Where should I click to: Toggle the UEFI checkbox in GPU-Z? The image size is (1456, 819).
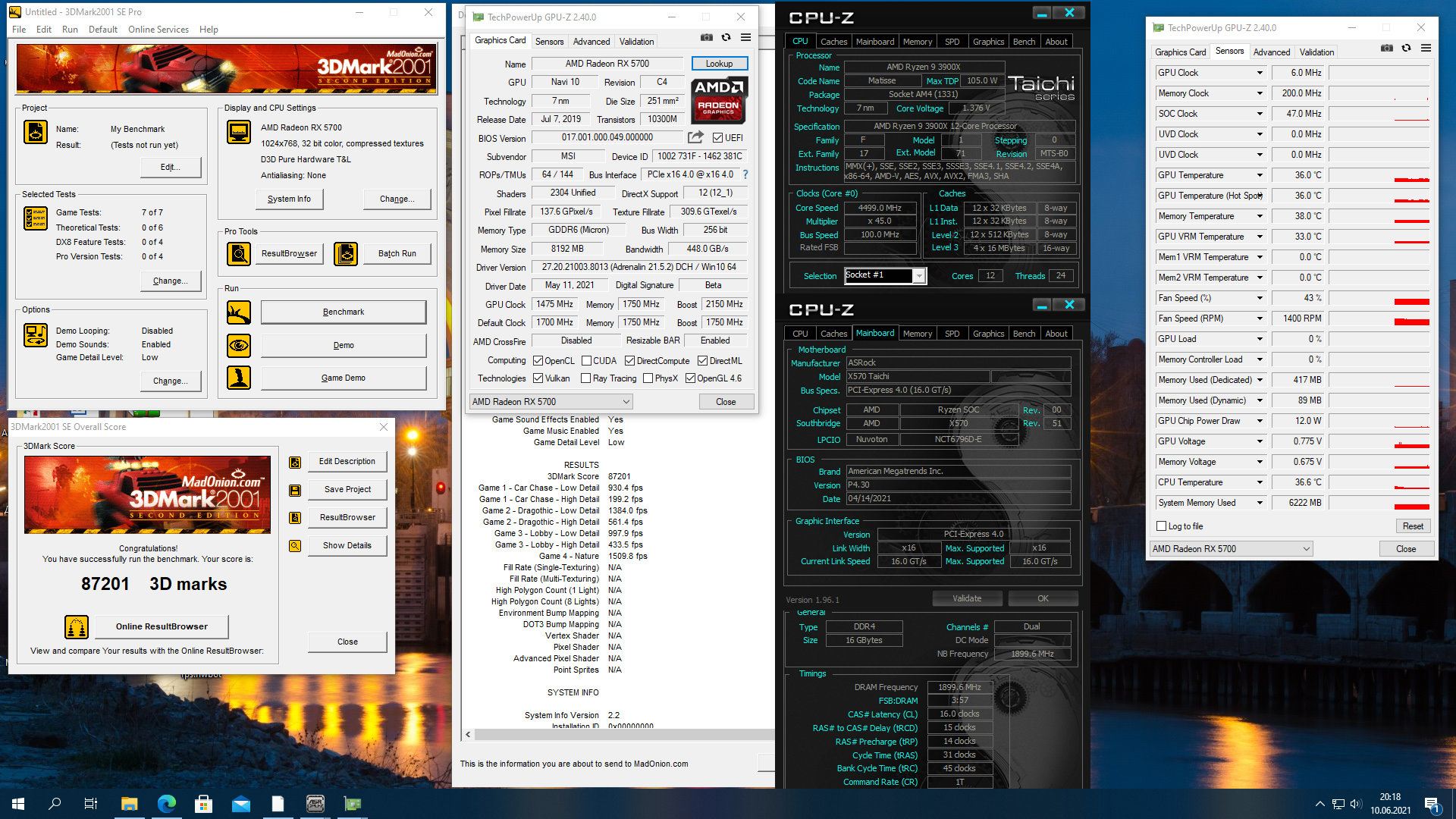(717, 138)
